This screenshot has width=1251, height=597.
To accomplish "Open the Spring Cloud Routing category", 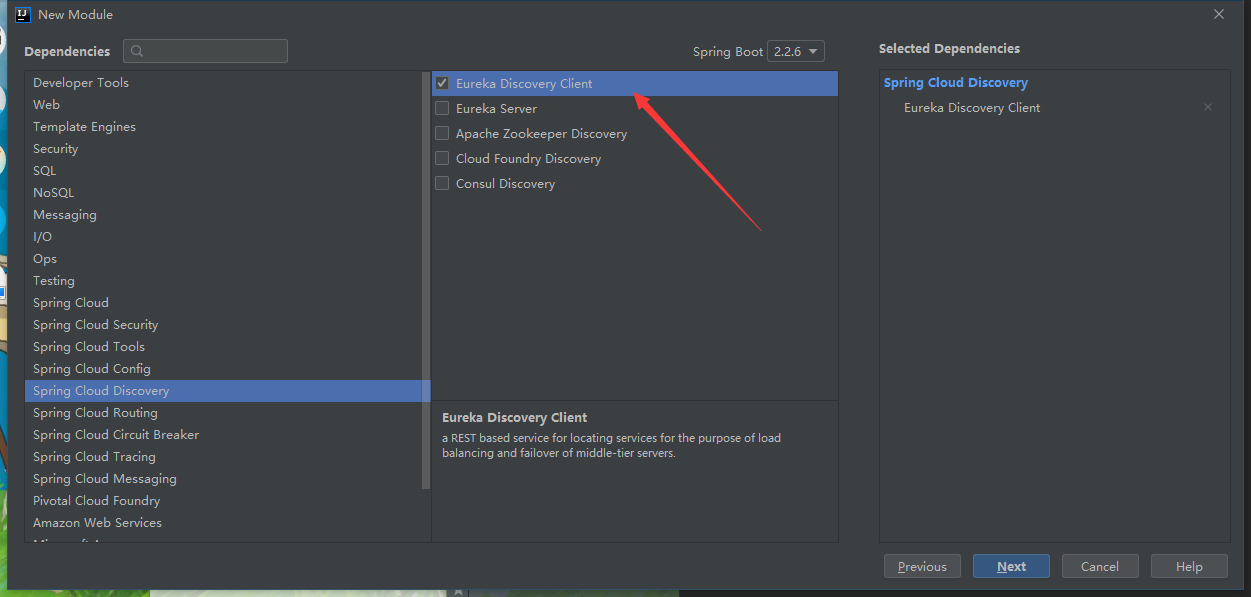I will 95,413.
